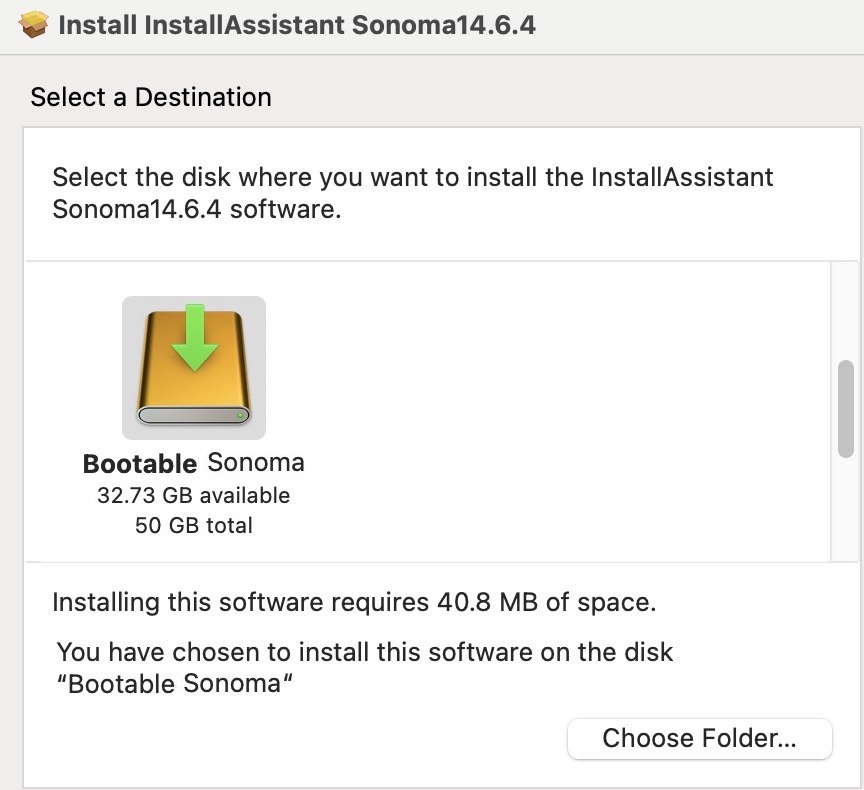The width and height of the screenshot is (864, 790).
Task: Click the "50 GB total" label
Action: coord(194,526)
